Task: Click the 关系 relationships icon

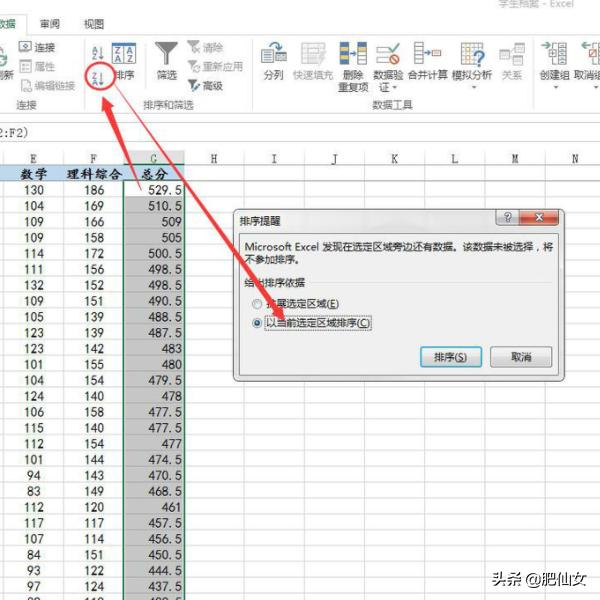Action: tap(512, 54)
